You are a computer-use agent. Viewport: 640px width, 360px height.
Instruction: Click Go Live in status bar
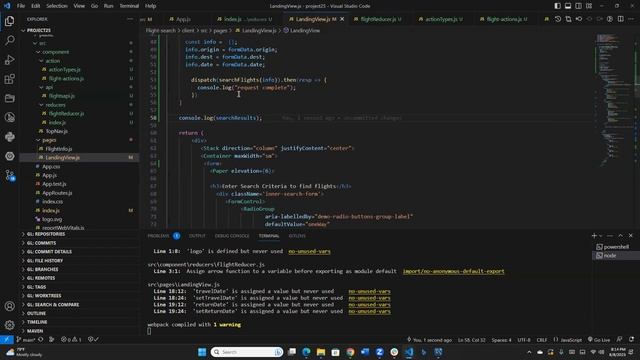click(x=599, y=340)
